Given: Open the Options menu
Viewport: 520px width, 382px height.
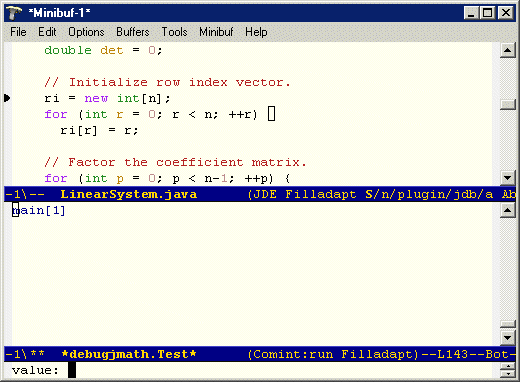Looking at the screenshot, I should pos(86,32).
